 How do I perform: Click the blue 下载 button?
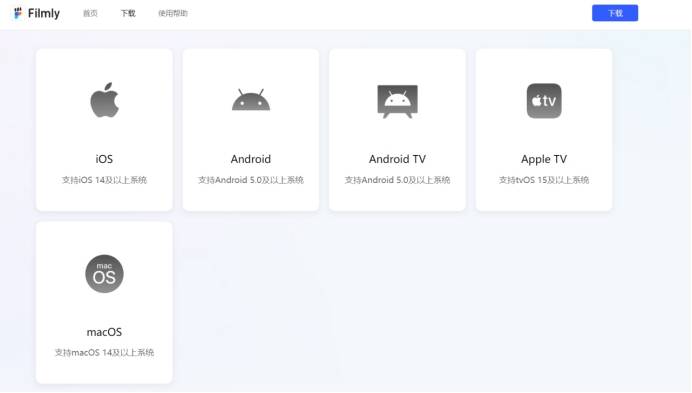615,13
